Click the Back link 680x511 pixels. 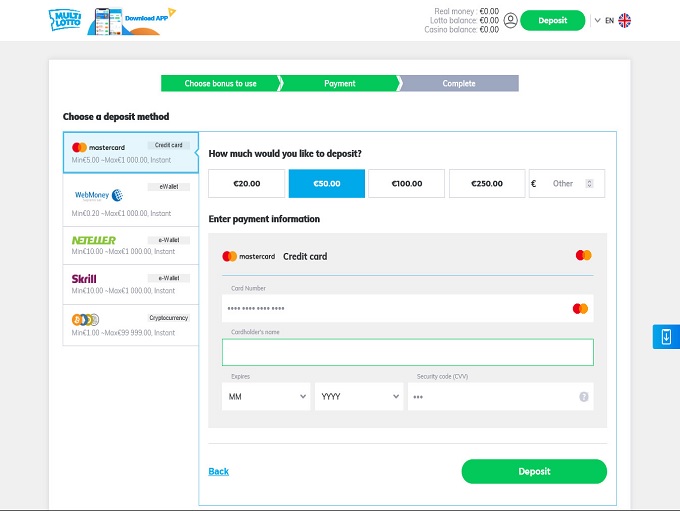coord(218,471)
